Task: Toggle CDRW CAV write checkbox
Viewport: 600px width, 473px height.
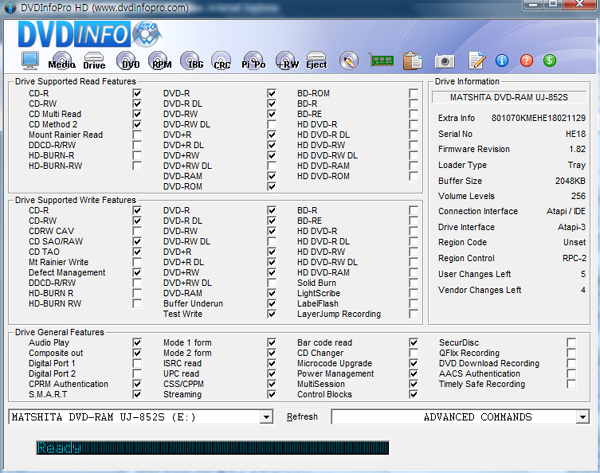Action: coord(137,231)
